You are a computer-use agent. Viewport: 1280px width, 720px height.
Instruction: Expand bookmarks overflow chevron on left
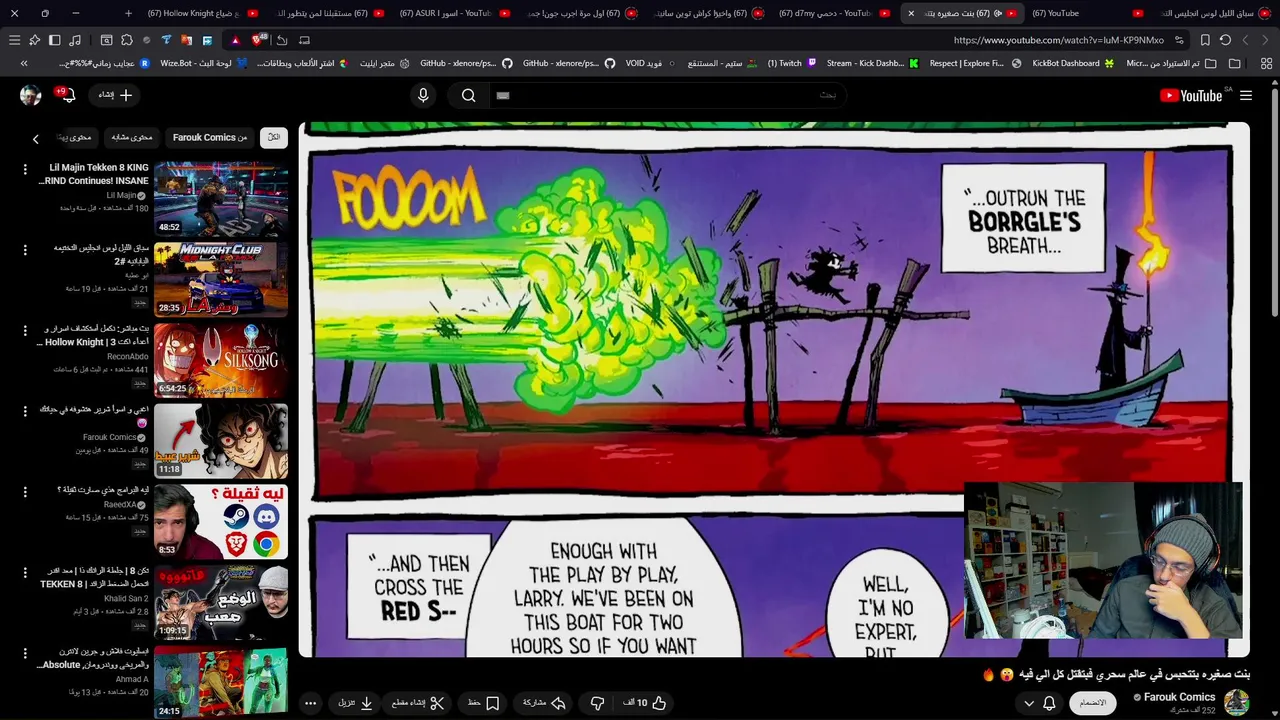click(24, 63)
